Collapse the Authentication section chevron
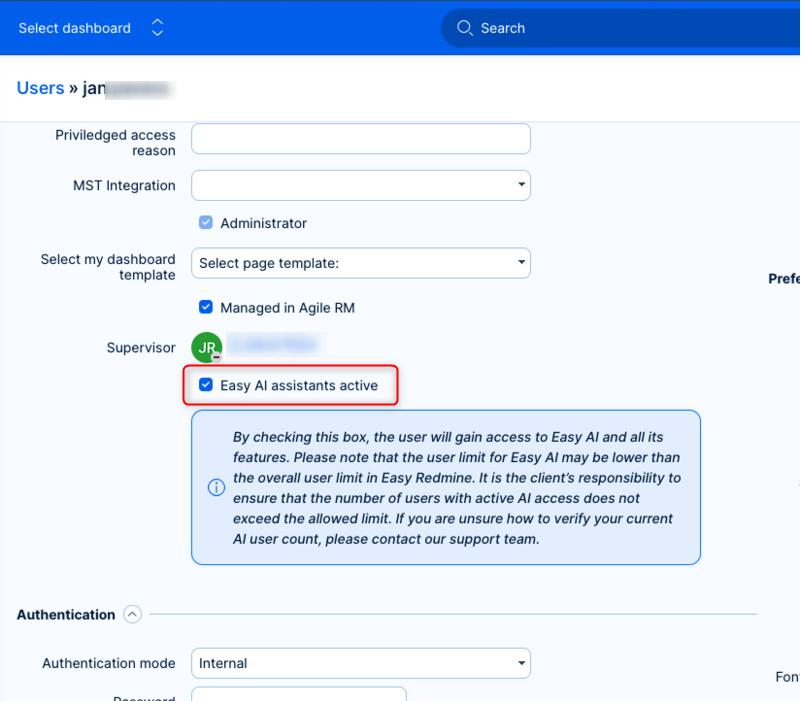Image resolution: width=802 pixels, height=701 pixels. (x=132, y=615)
